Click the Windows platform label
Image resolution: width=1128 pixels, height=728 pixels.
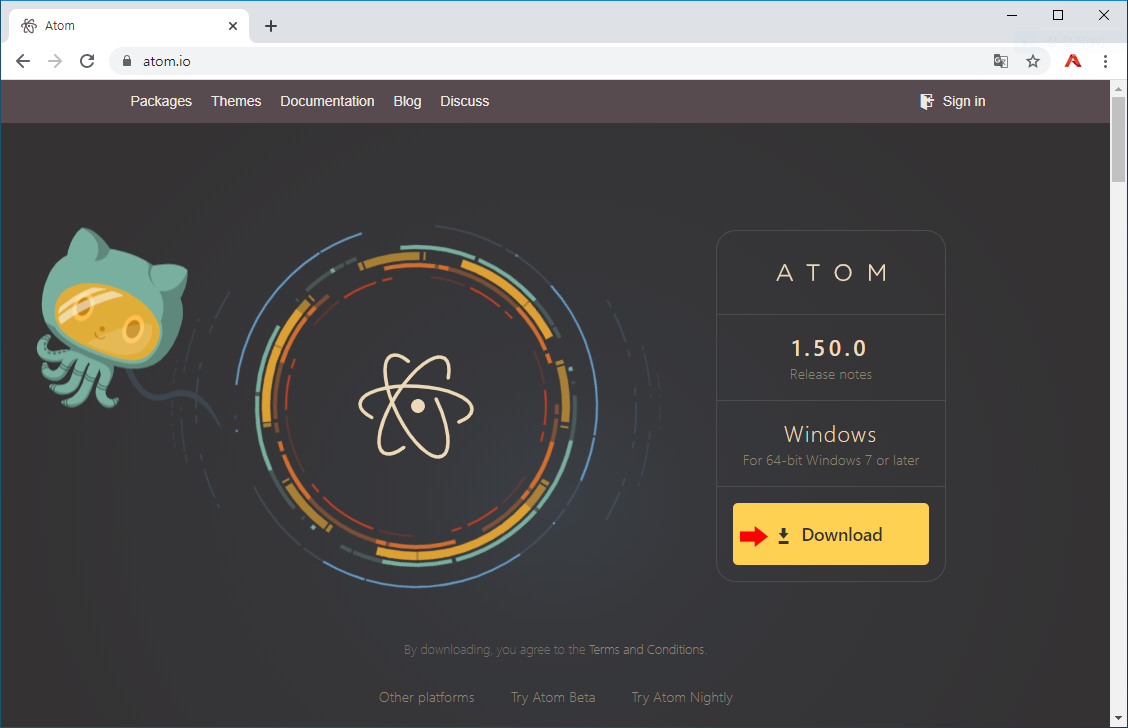830,434
